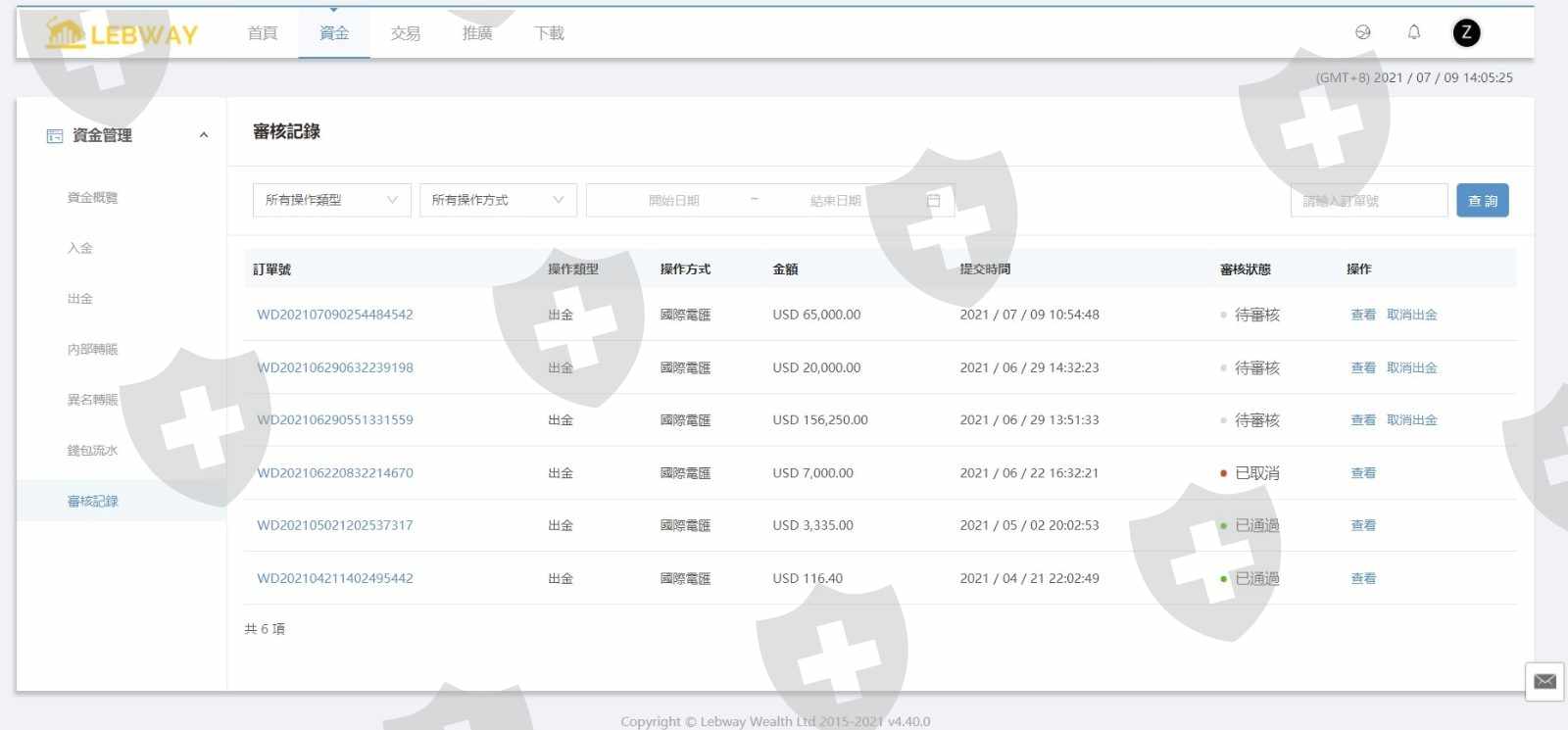Viewport: 1568px width, 730px height.
Task: Switch to the 交易 tab
Action: (406, 33)
